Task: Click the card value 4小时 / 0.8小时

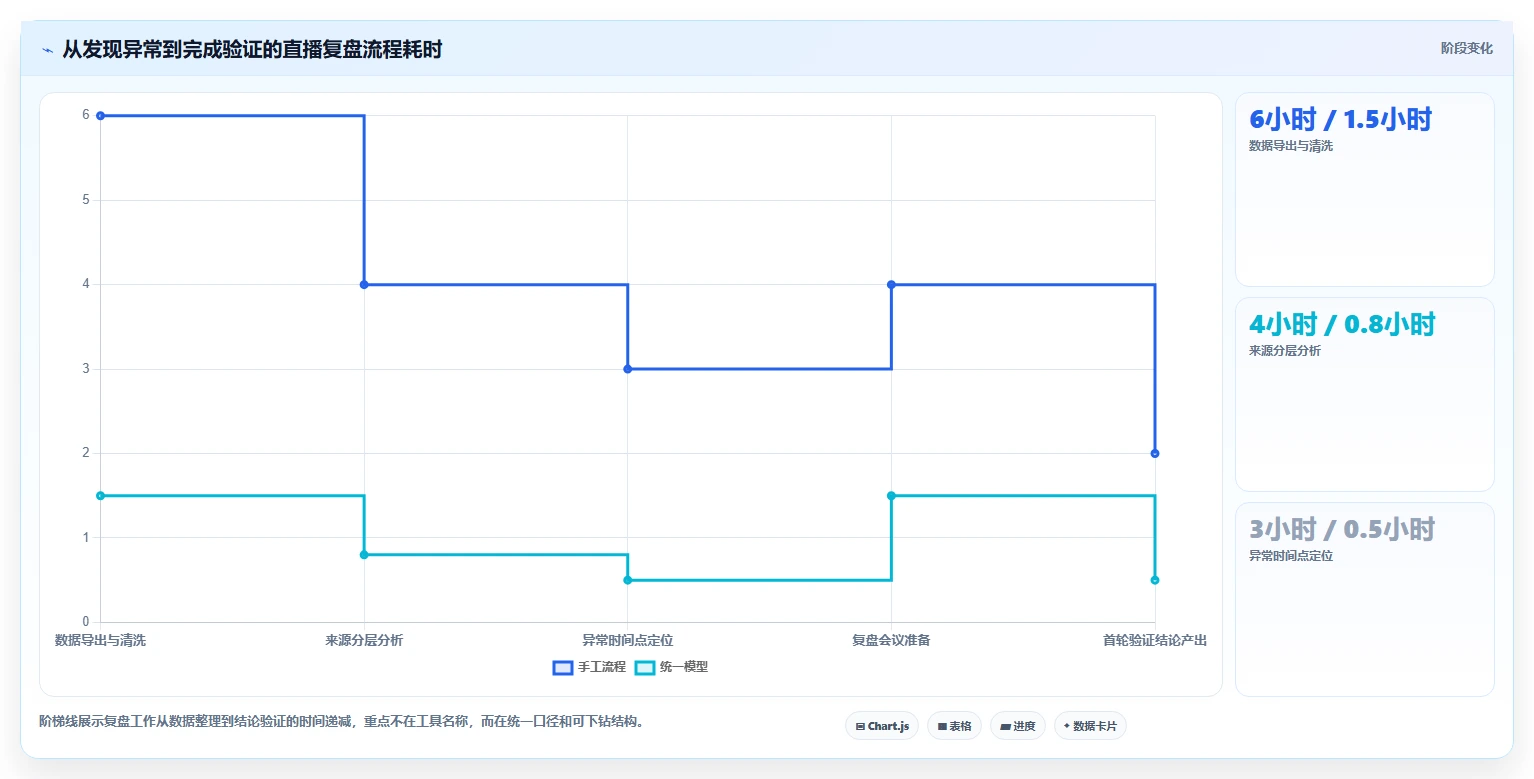Action: pyautogui.click(x=1342, y=324)
